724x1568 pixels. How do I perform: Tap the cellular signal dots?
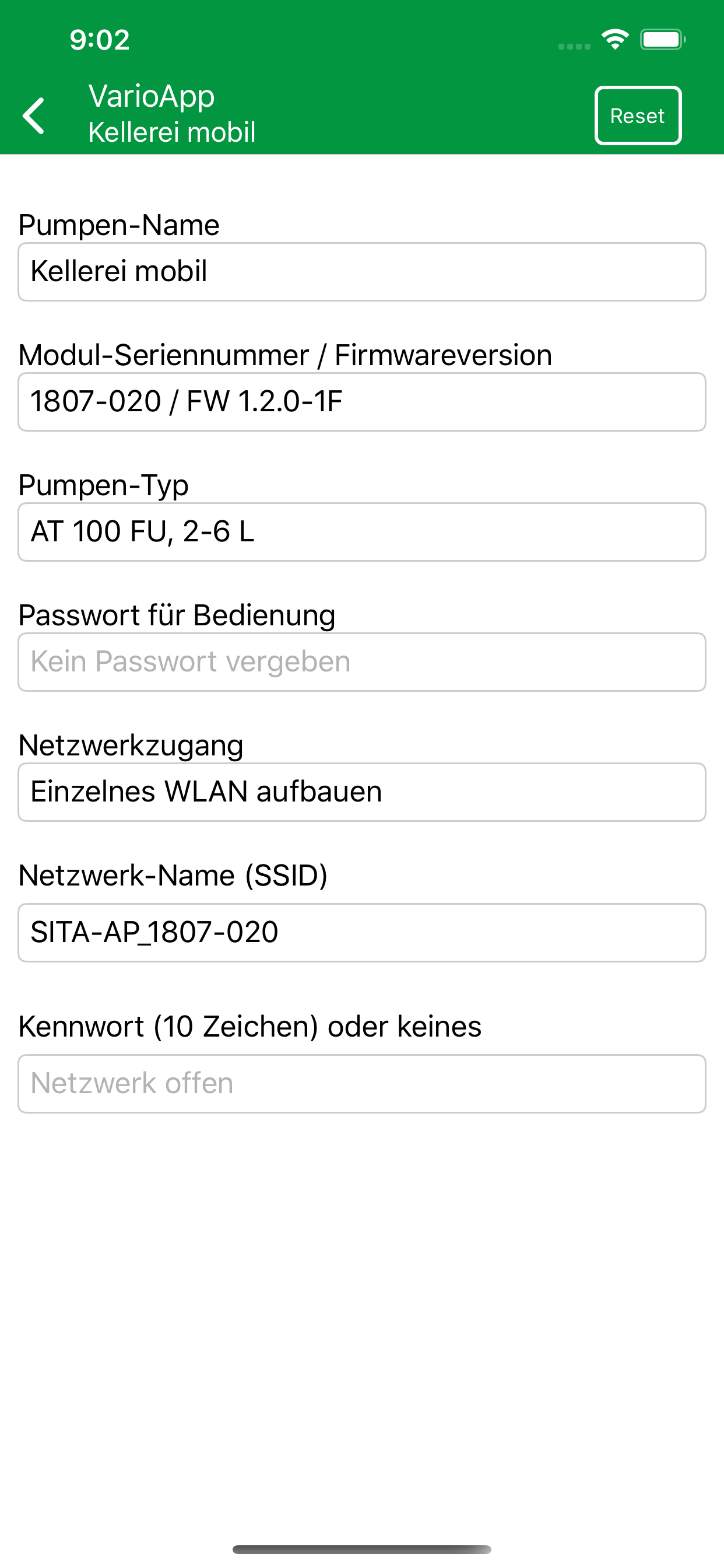[574, 46]
